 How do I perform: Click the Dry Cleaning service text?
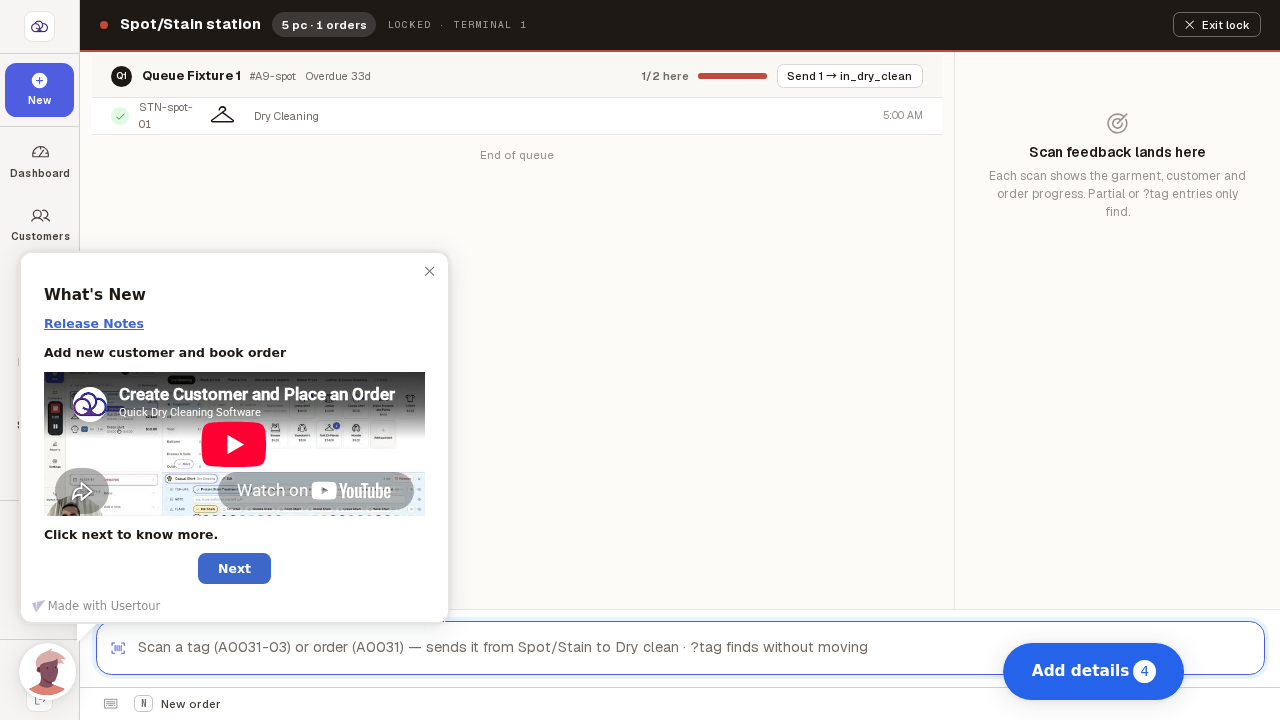pyautogui.click(x=286, y=116)
